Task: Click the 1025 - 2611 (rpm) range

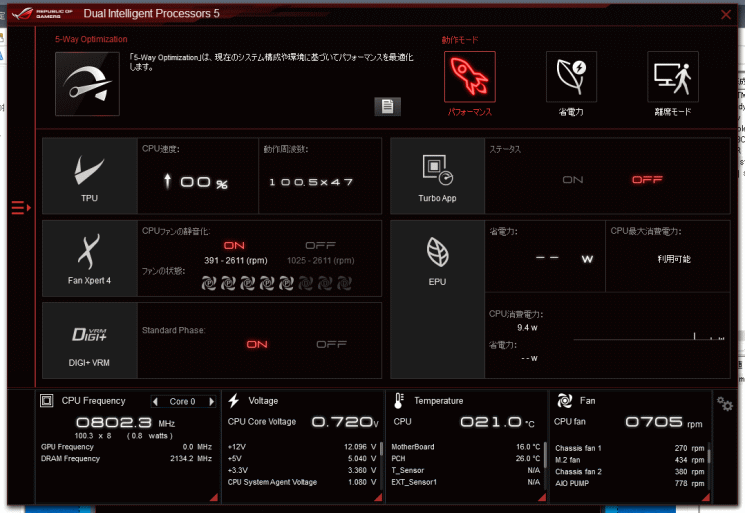Action: (x=321, y=261)
